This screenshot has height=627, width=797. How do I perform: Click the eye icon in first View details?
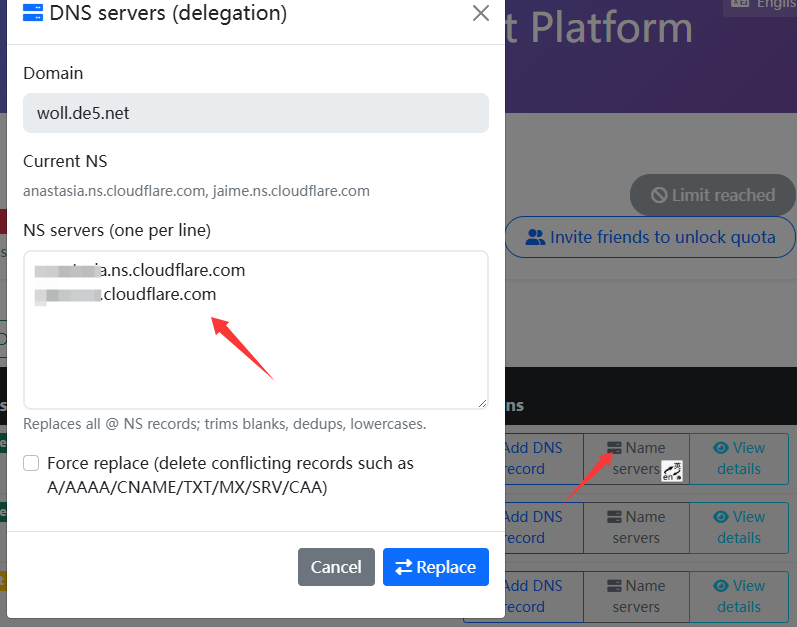(x=721, y=448)
